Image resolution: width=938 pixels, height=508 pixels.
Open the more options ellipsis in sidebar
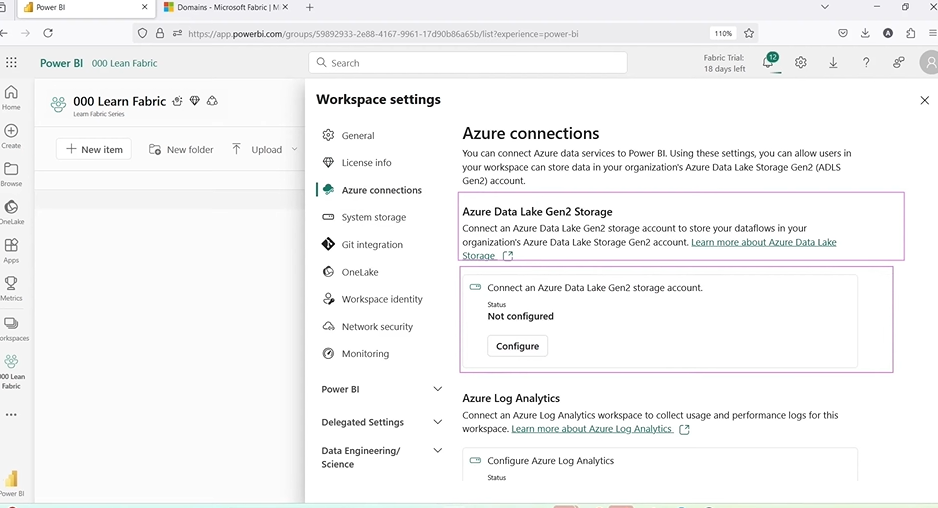[x=11, y=415]
